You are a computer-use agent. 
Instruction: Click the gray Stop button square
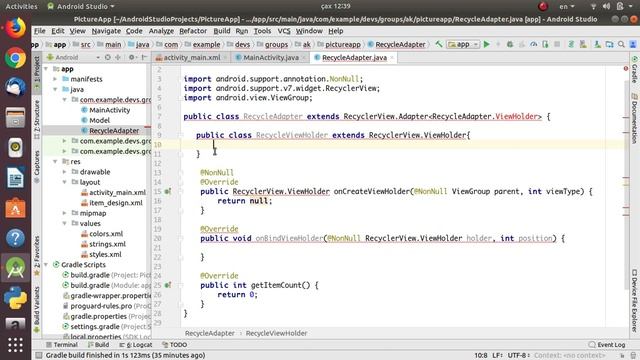pos(557,44)
